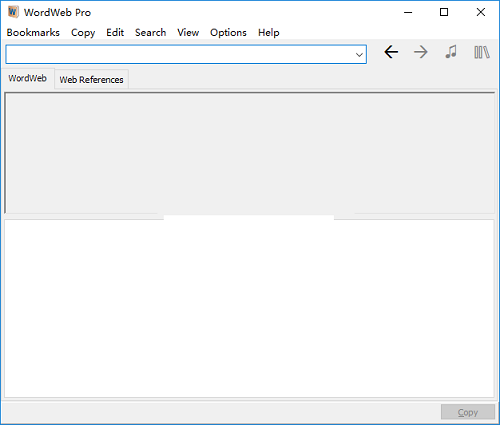500x425 pixels.
Task: Open the Bookmarks menu
Action: (33, 33)
